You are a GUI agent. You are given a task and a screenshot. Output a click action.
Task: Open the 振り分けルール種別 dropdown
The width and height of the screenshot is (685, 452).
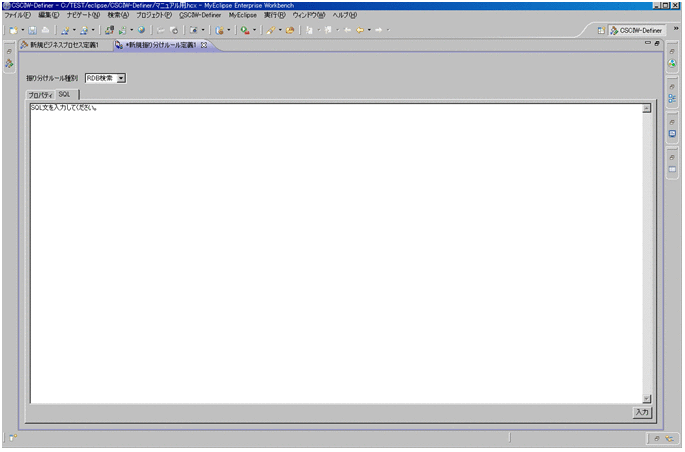point(121,77)
